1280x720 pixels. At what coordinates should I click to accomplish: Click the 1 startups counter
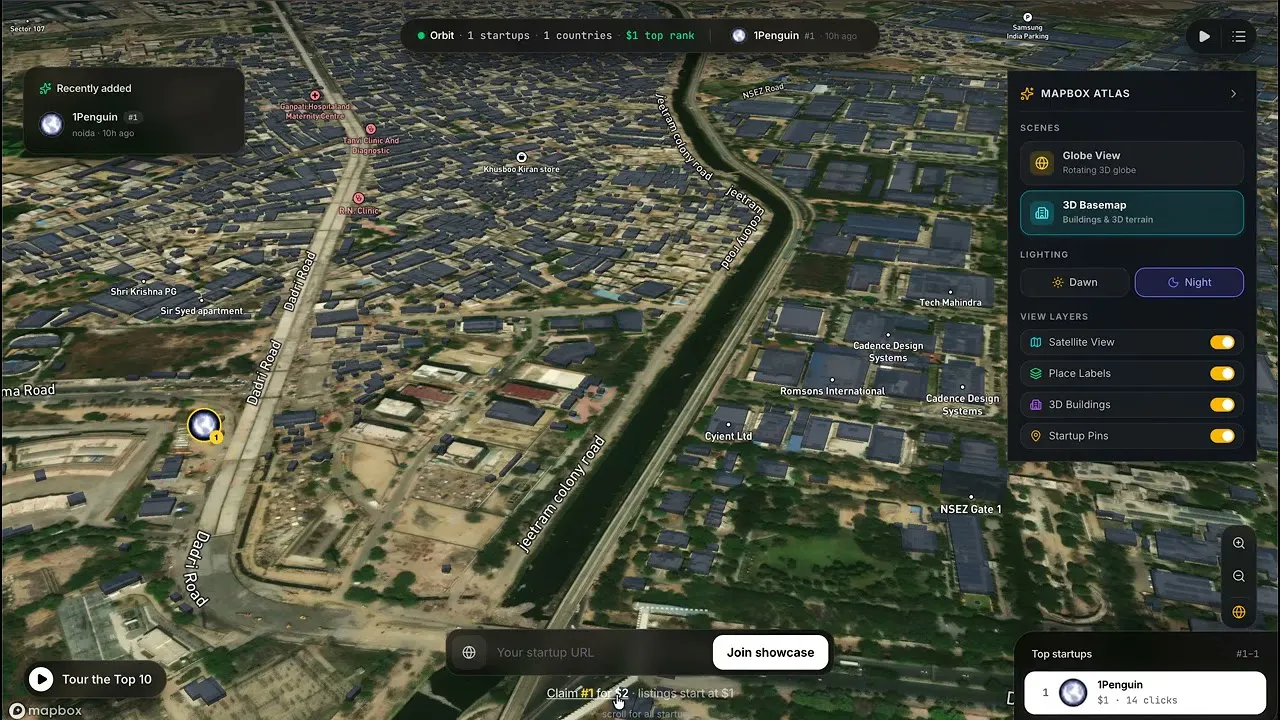(498, 36)
